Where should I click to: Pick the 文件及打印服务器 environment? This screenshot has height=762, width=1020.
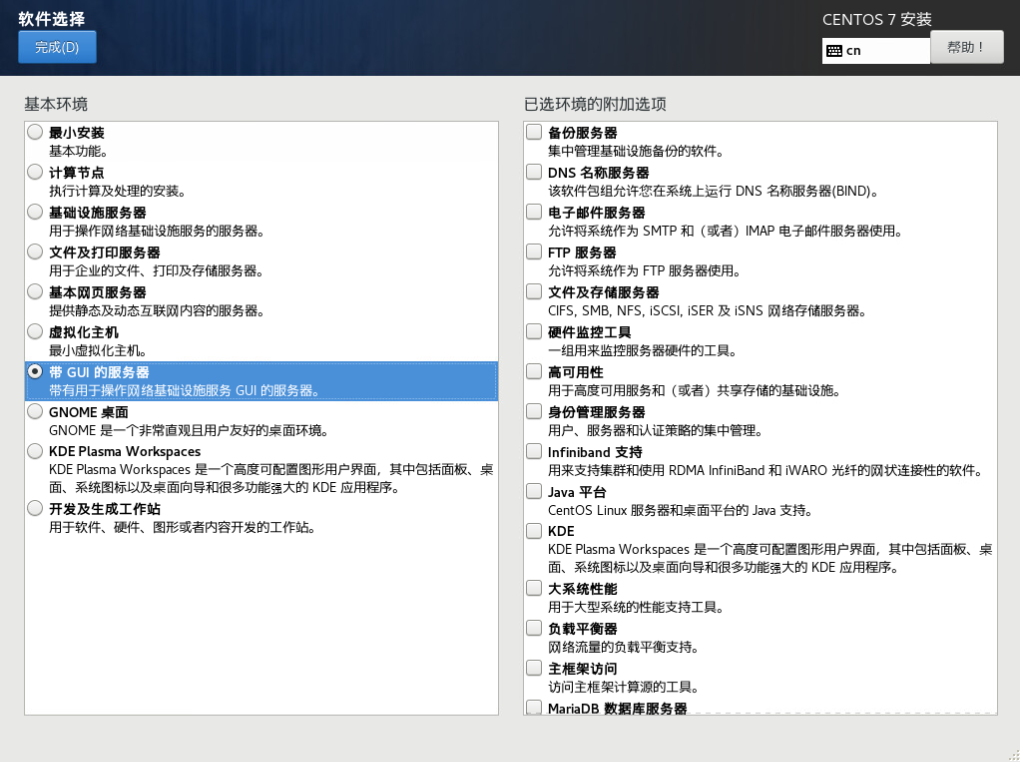click(35, 252)
